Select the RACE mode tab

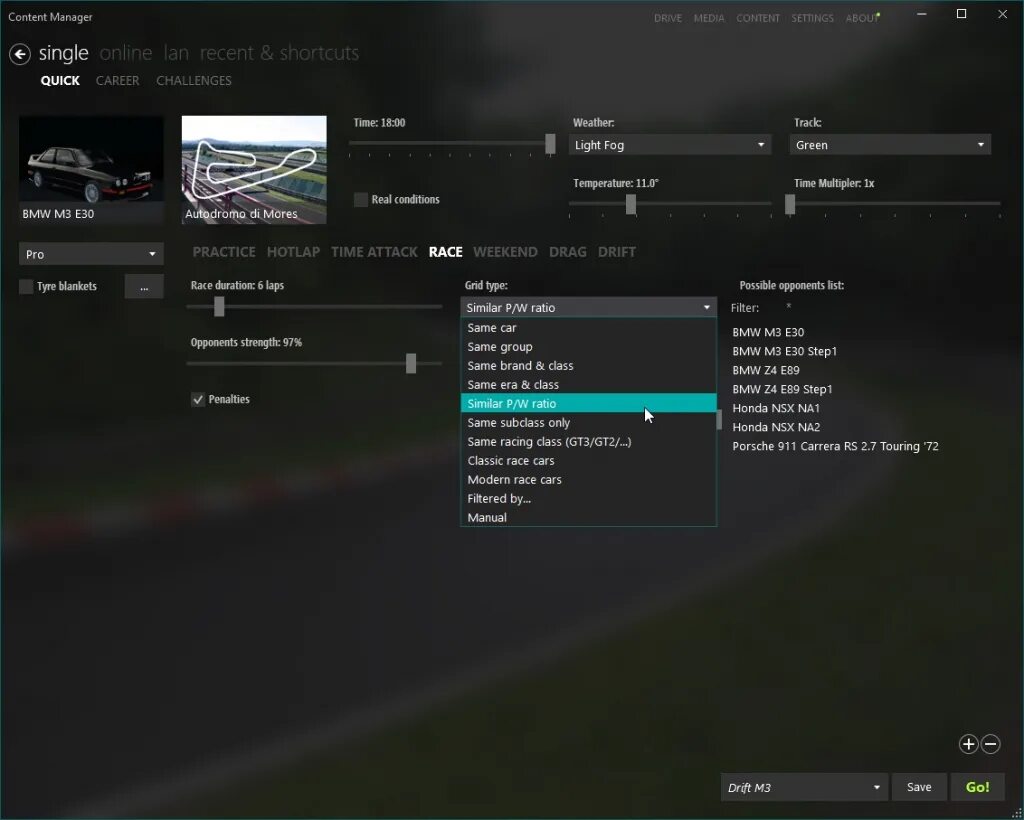[x=445, y=252]
